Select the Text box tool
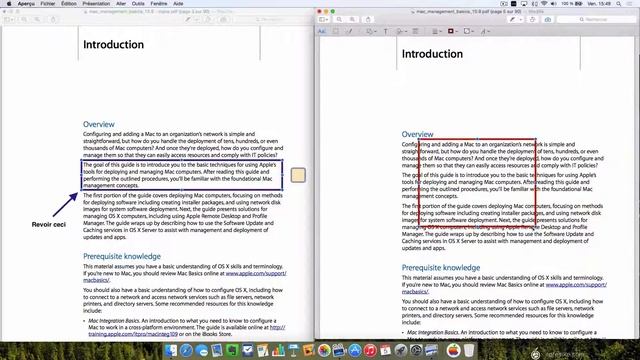The image size is (640, 360). (x=386, y=31)
